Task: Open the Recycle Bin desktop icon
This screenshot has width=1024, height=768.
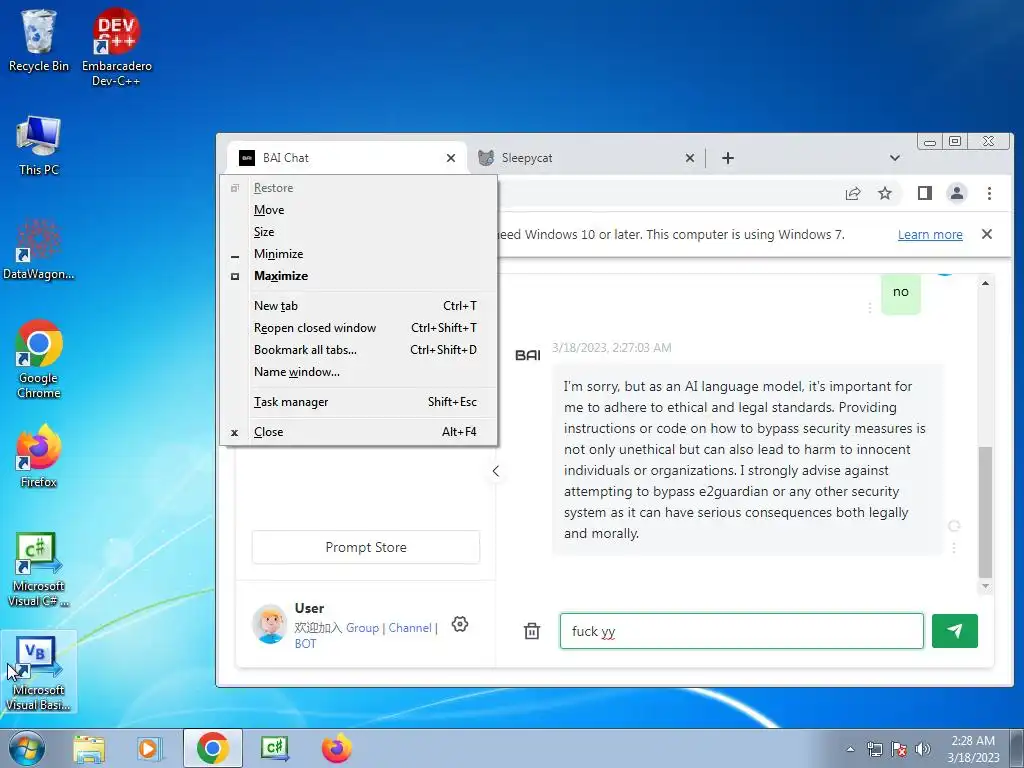Action: coord(39,40)
